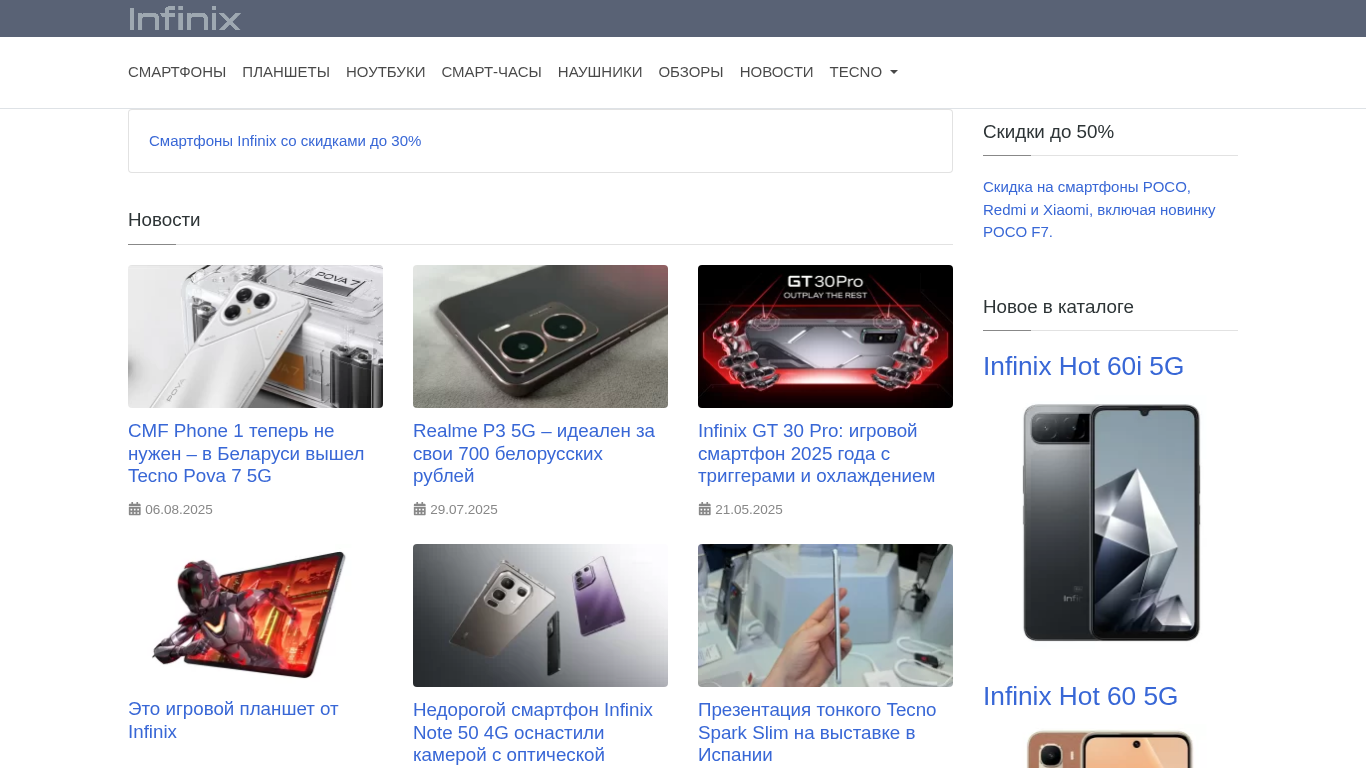Open the Tecno Pova 7 5G news thumbnail

(x=255, y=336)
